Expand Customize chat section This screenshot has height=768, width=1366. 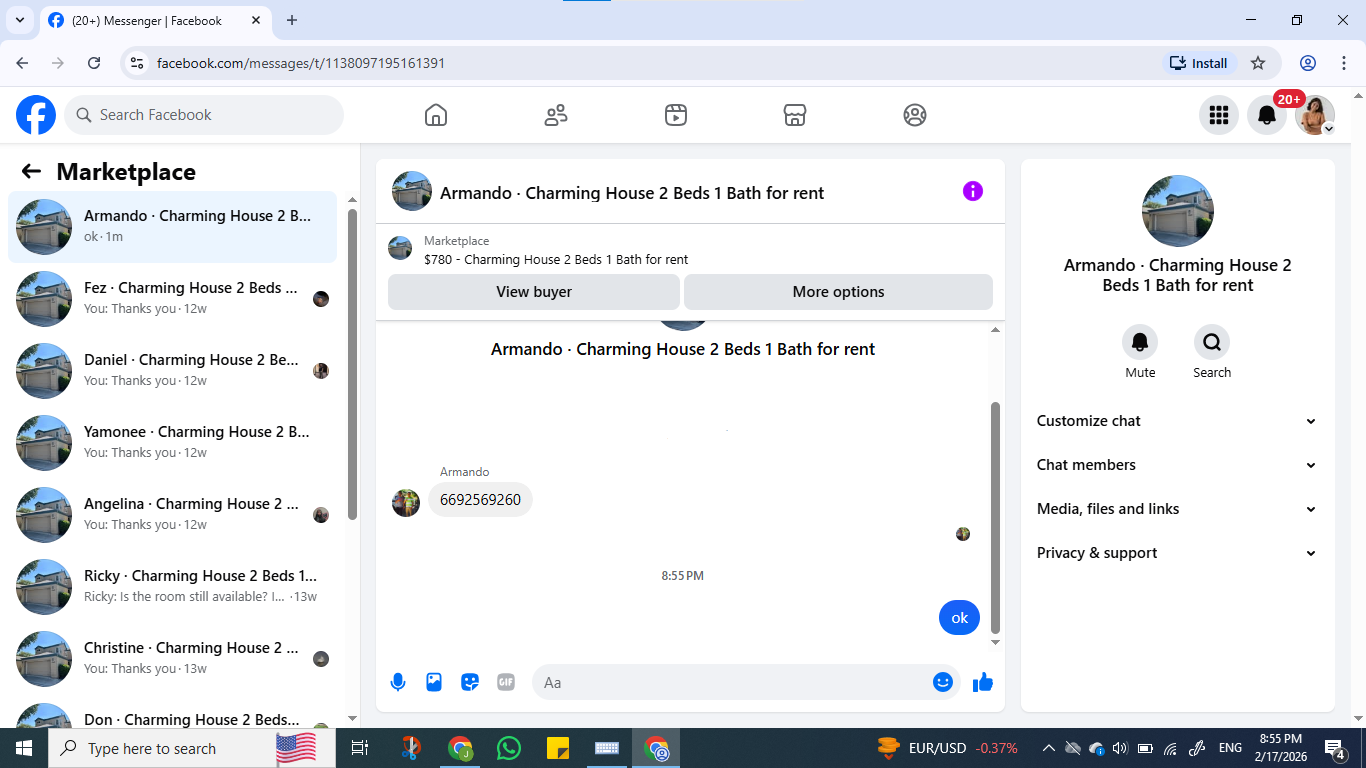click(x=1177, y=421)
